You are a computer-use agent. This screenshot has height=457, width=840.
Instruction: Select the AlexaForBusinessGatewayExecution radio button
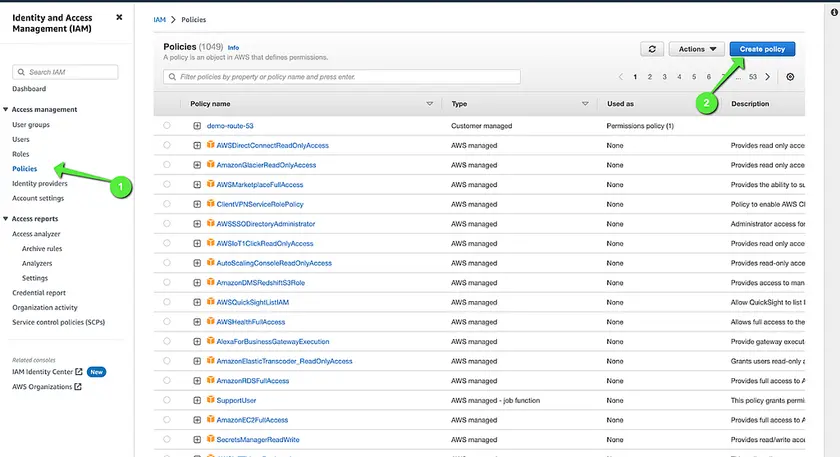tap(167, 341)
